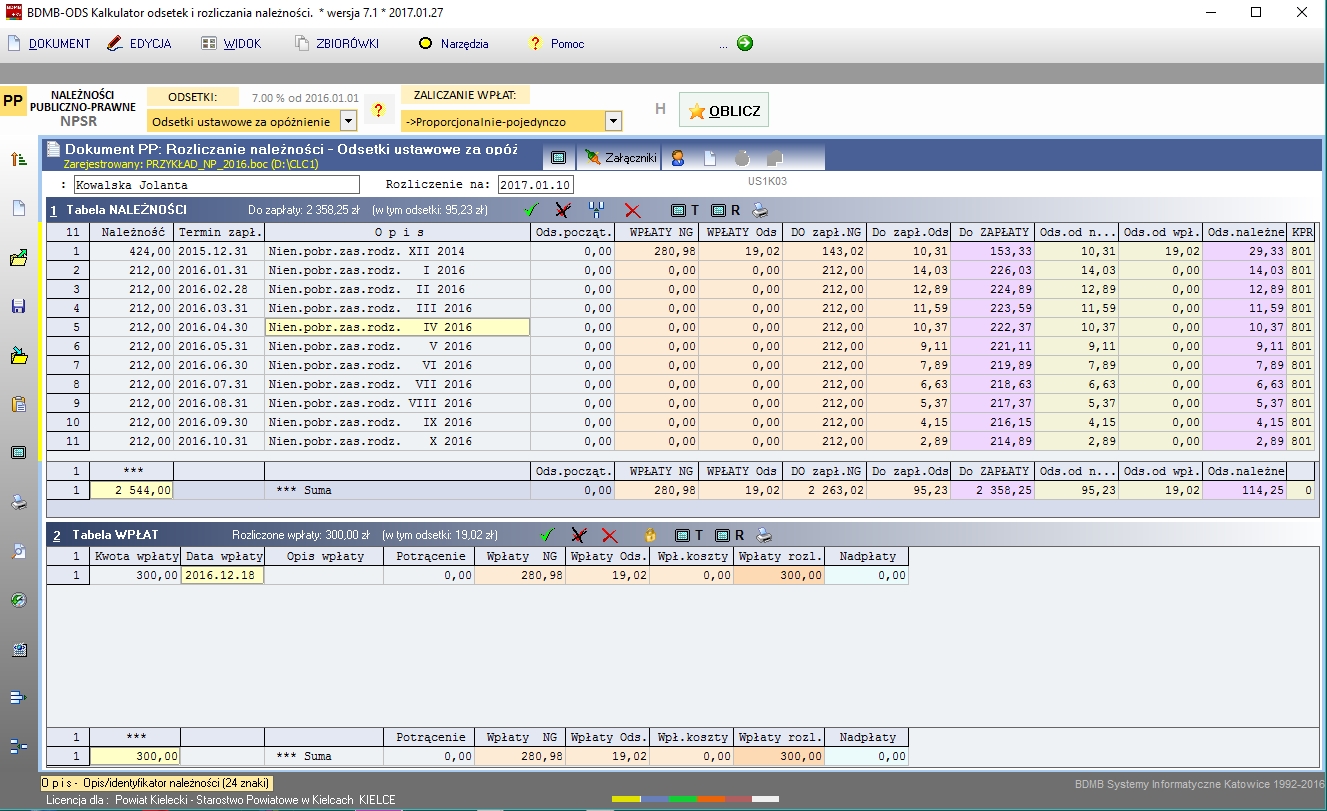Click the Ods.należne cell 29,33
The height and width of the screenshot is (811, 1327).
point(1245,251)
